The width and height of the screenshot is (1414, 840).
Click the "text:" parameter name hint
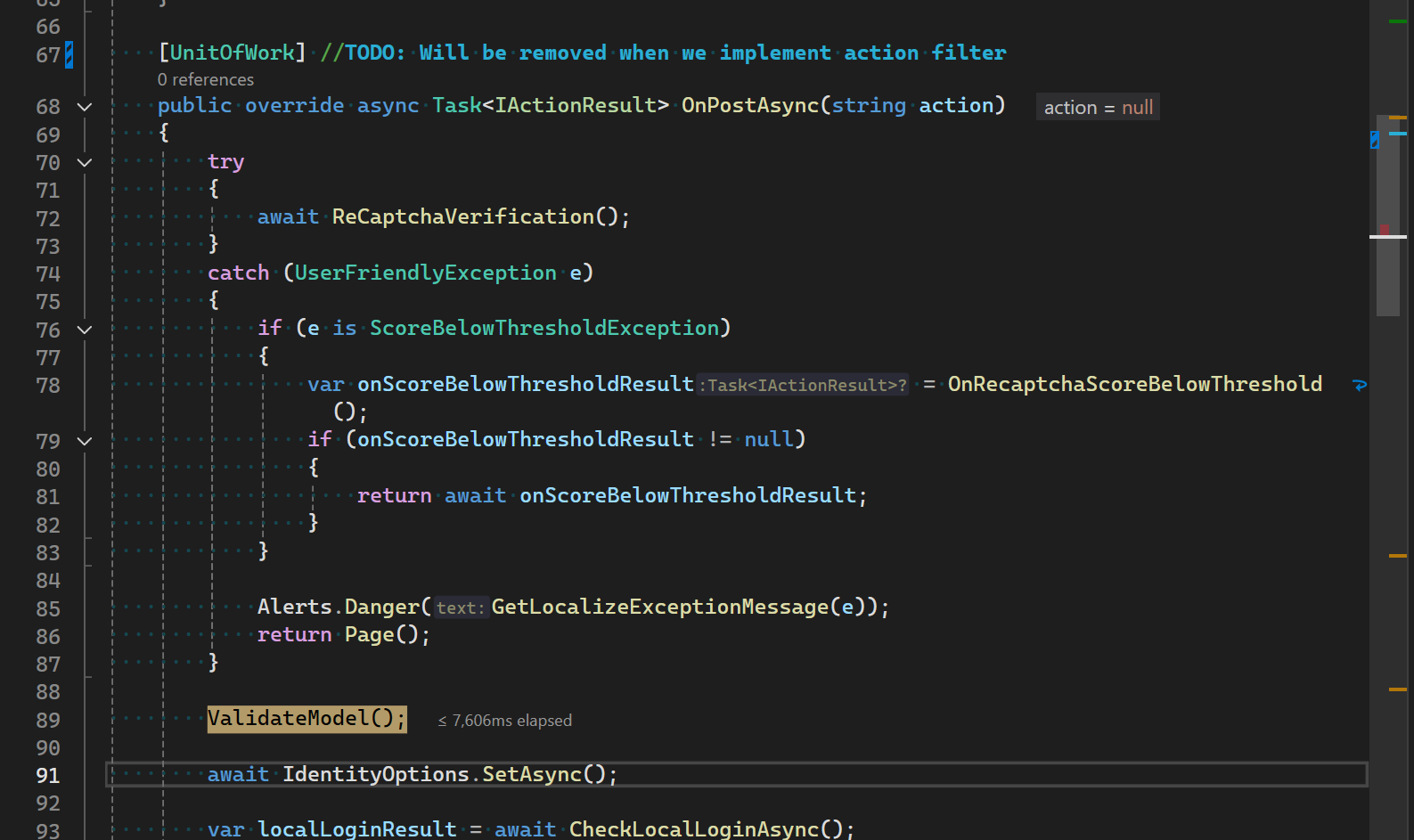point(460,608)
